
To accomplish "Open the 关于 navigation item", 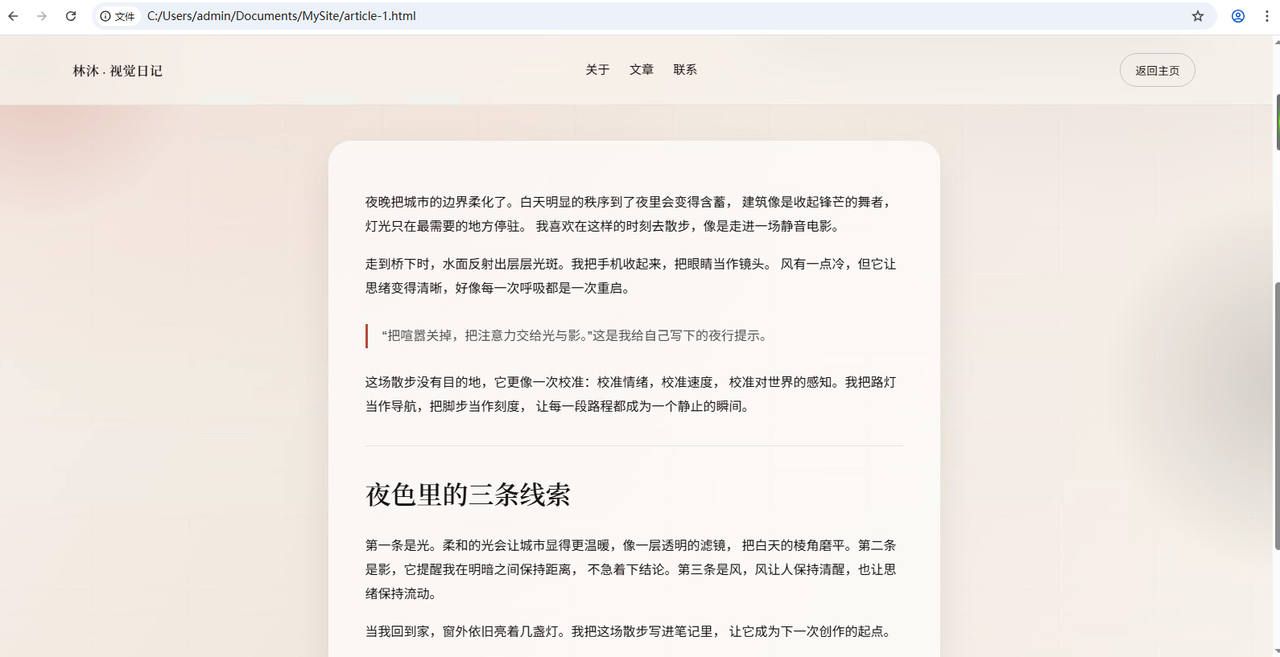I will [x=597, y=70].
